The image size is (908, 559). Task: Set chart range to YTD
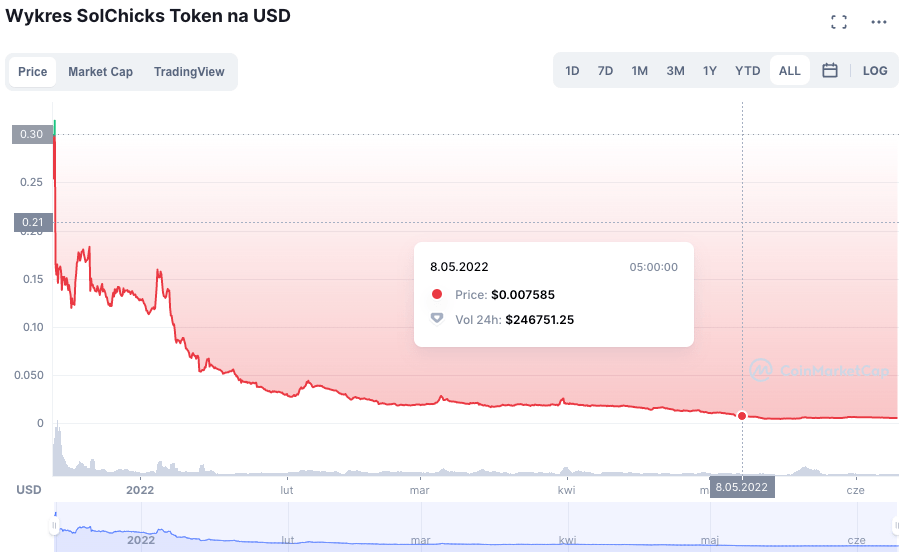pos(748,71)
